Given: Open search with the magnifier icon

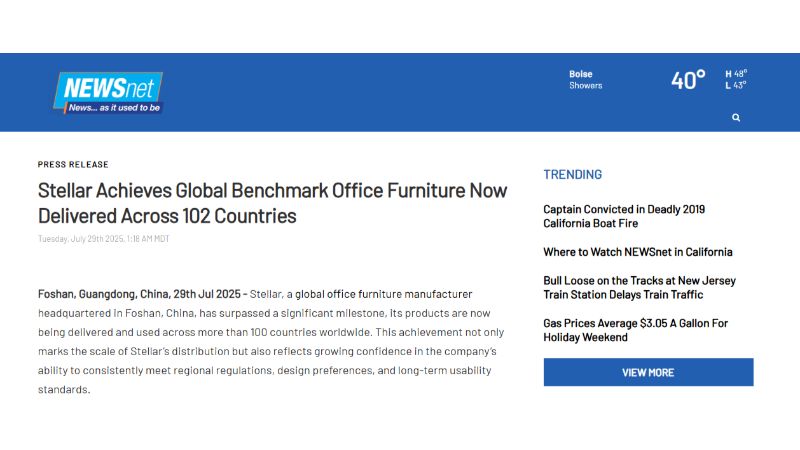Looking at the screenshot, I should (x=736, y=118).
